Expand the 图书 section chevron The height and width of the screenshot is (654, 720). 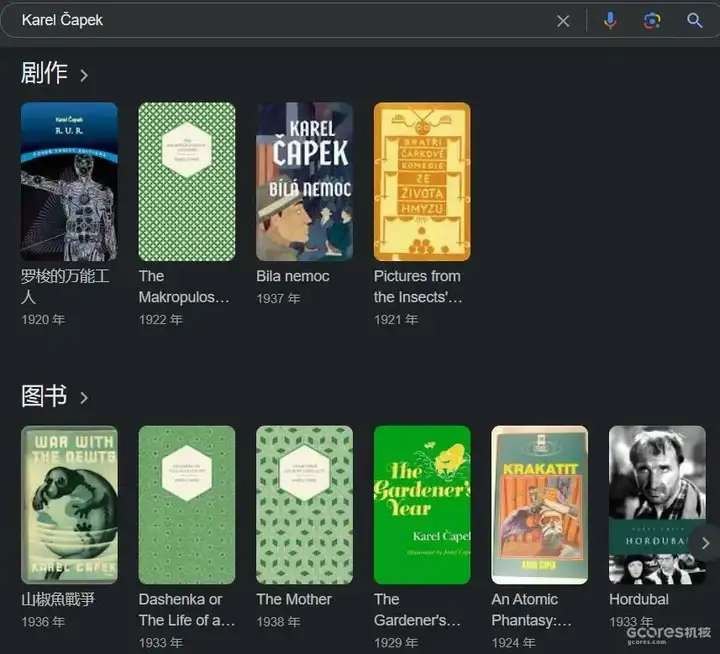tap(84, 398)
